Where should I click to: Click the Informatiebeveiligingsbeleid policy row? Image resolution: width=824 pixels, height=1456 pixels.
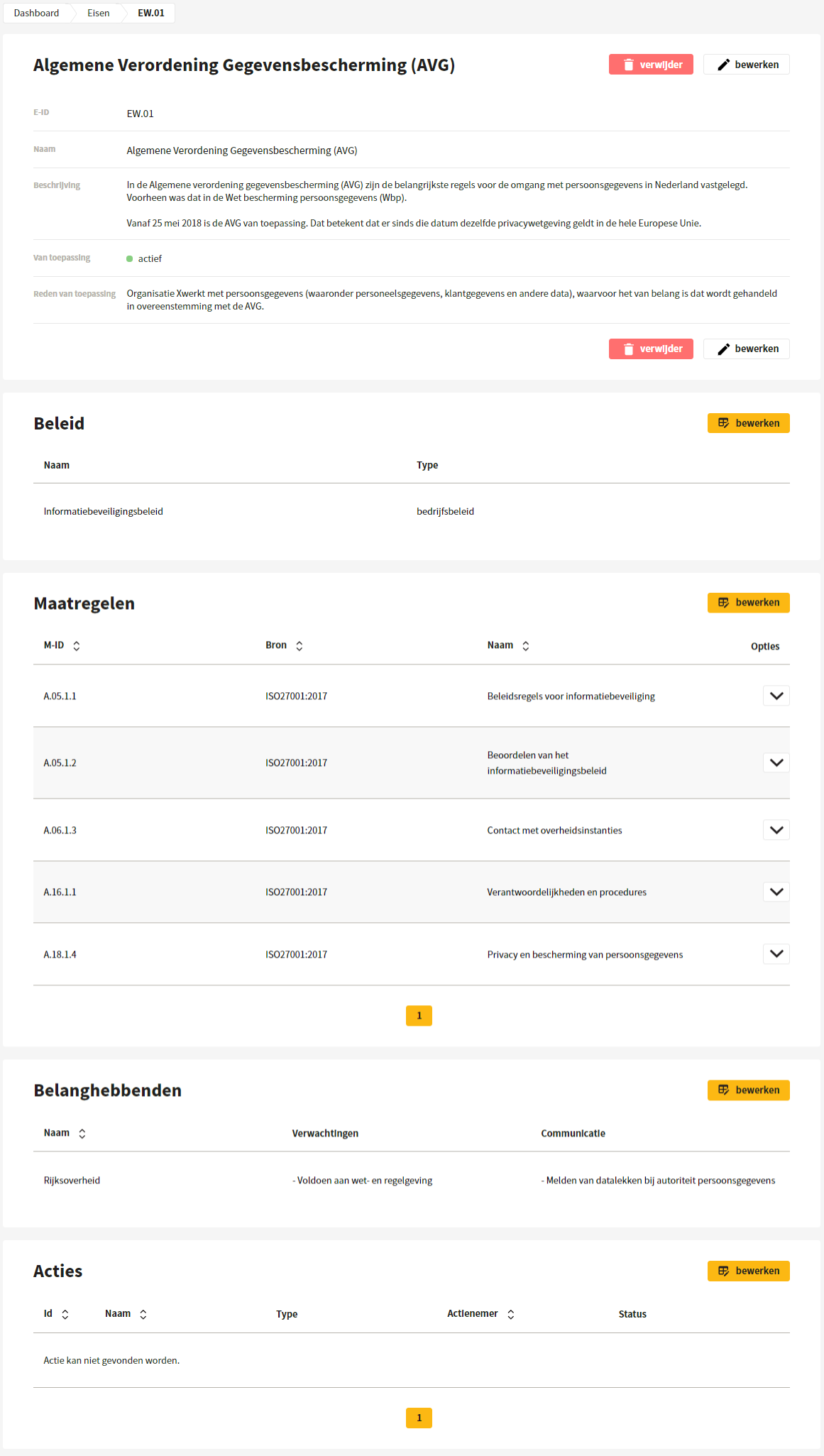[412, 511]
